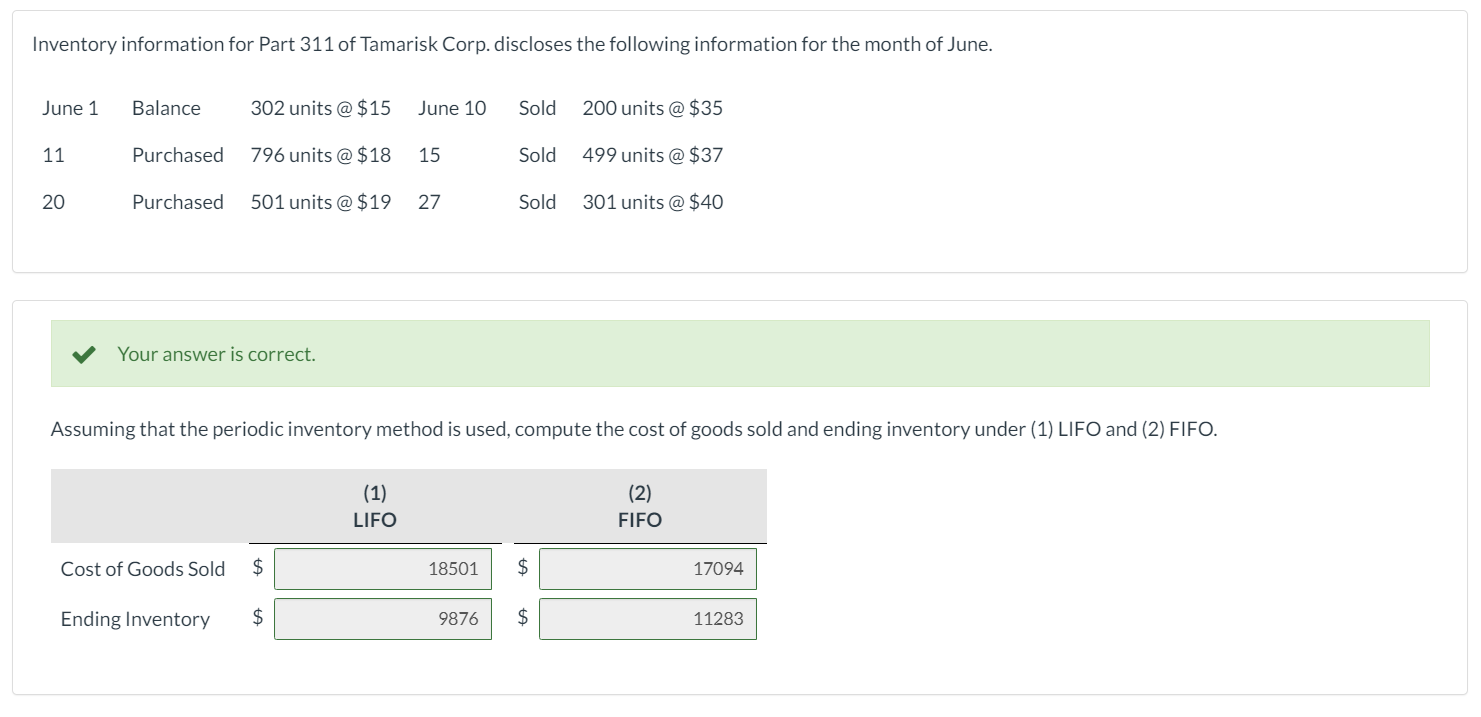Click the periodic inventory method instruction text
Screen dimensions: 1481x717
point(634,430)
